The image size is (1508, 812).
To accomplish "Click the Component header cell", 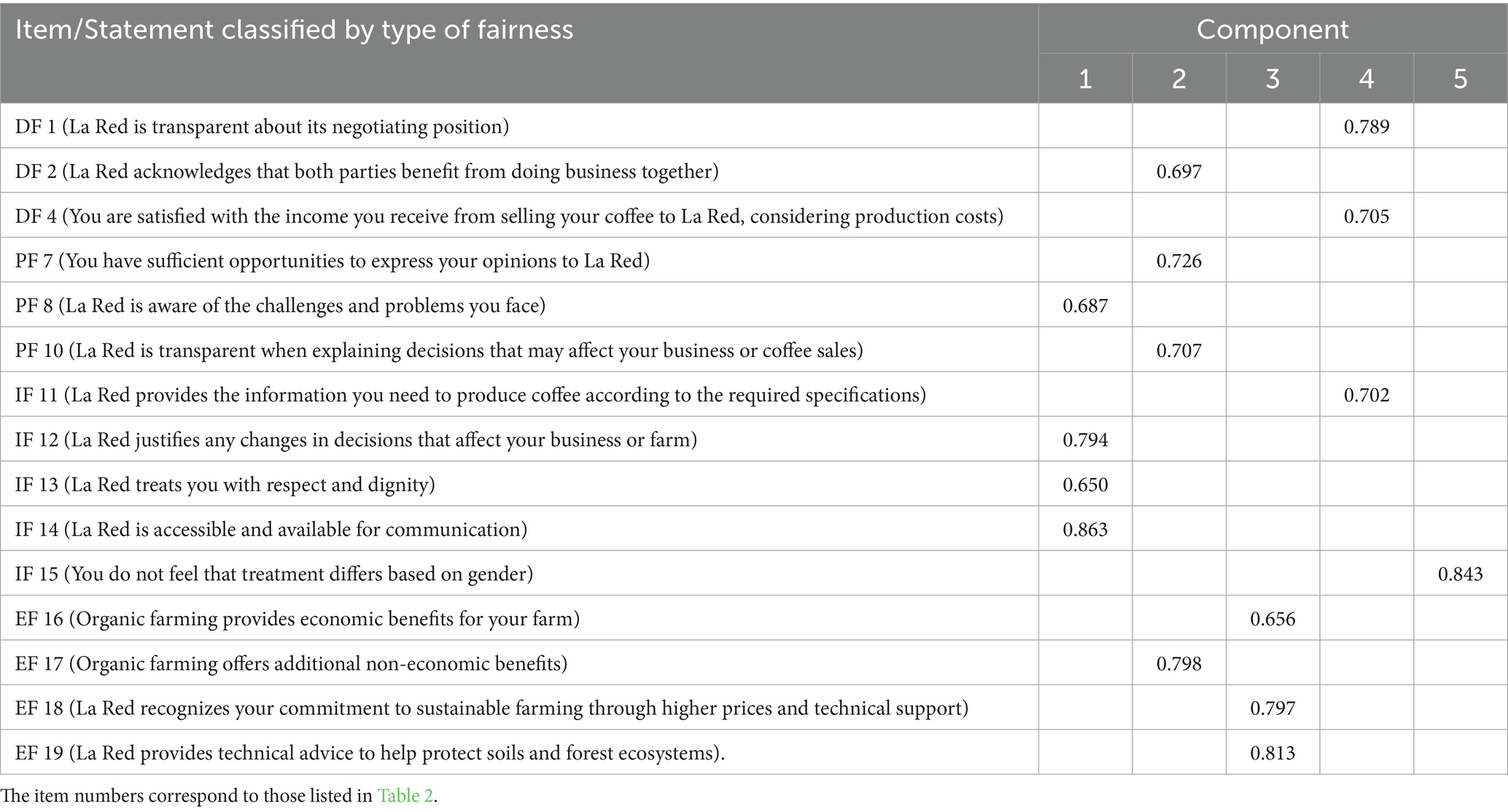I will (1272, 29).
